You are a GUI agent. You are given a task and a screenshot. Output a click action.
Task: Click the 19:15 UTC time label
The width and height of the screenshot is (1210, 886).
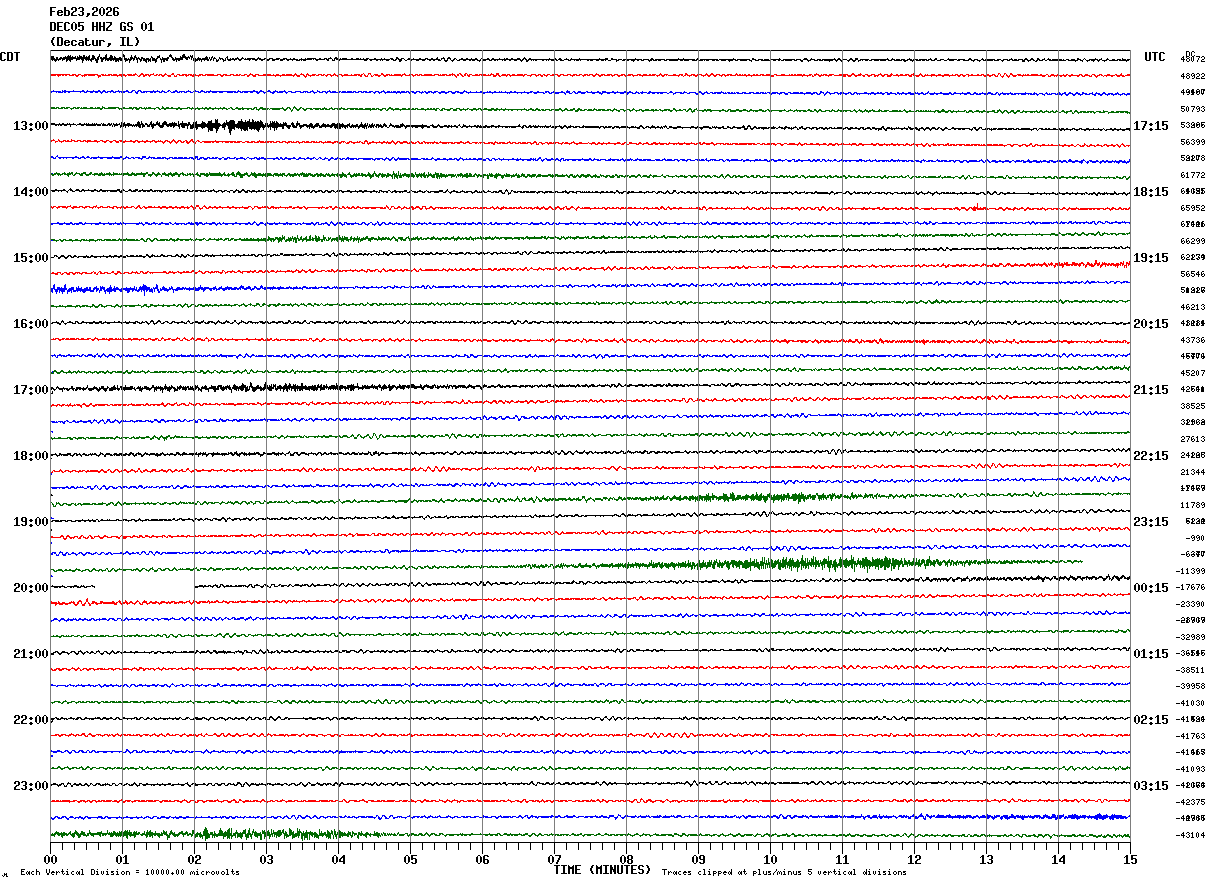coord(1151,258)
